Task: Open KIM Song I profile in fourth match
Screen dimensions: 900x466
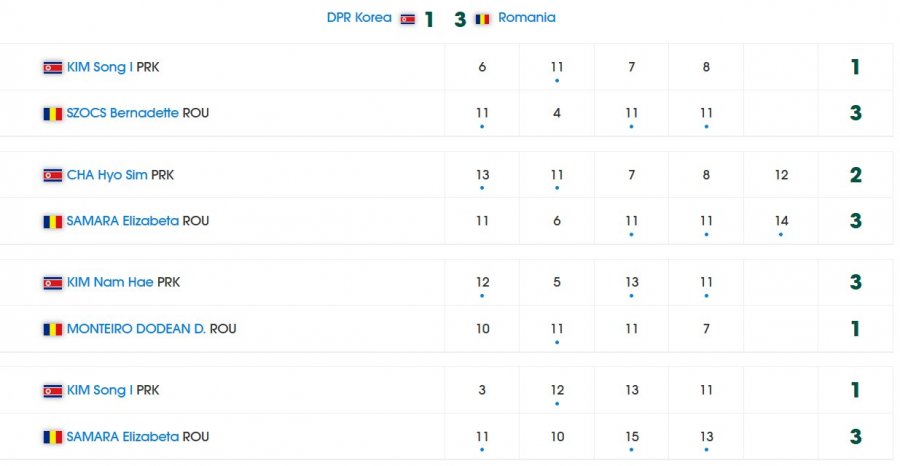Action: 100,390
